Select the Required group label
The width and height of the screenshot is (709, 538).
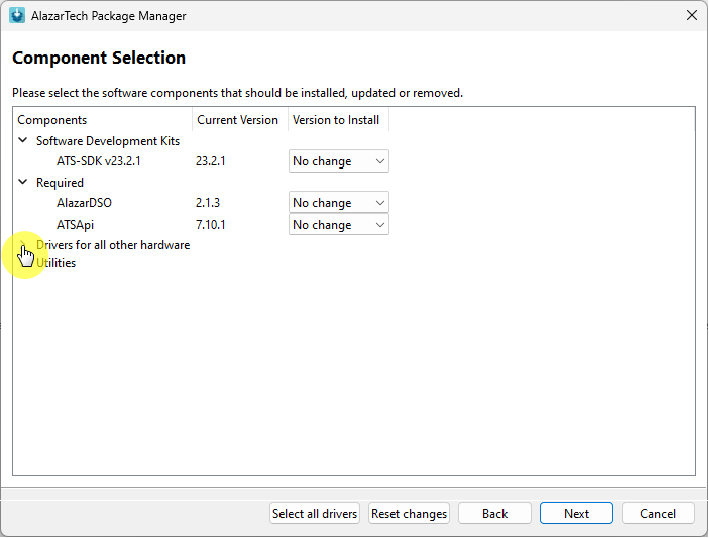tap(60, 183)
